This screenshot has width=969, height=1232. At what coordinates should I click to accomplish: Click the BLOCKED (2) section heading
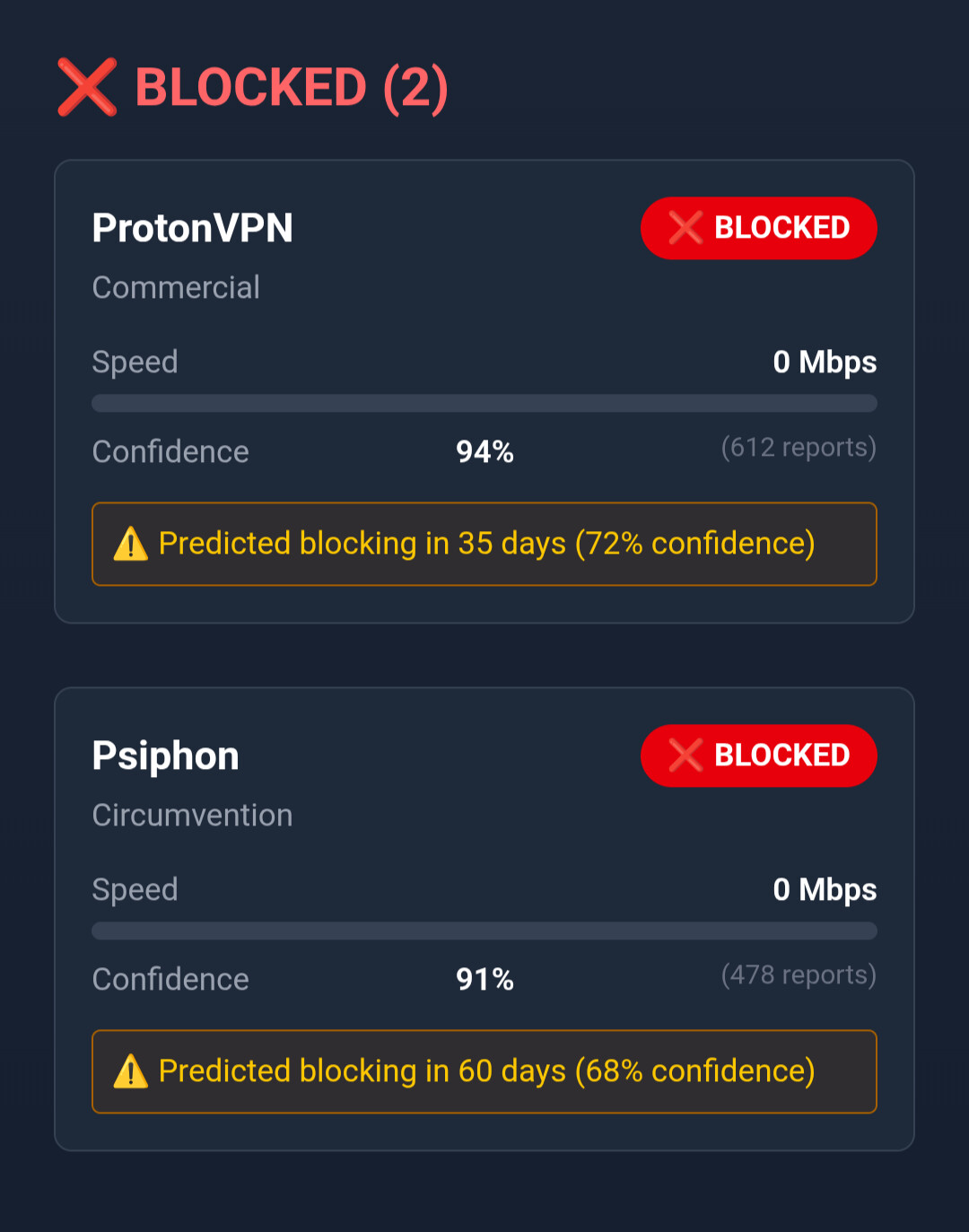click(x=291, y=87)
